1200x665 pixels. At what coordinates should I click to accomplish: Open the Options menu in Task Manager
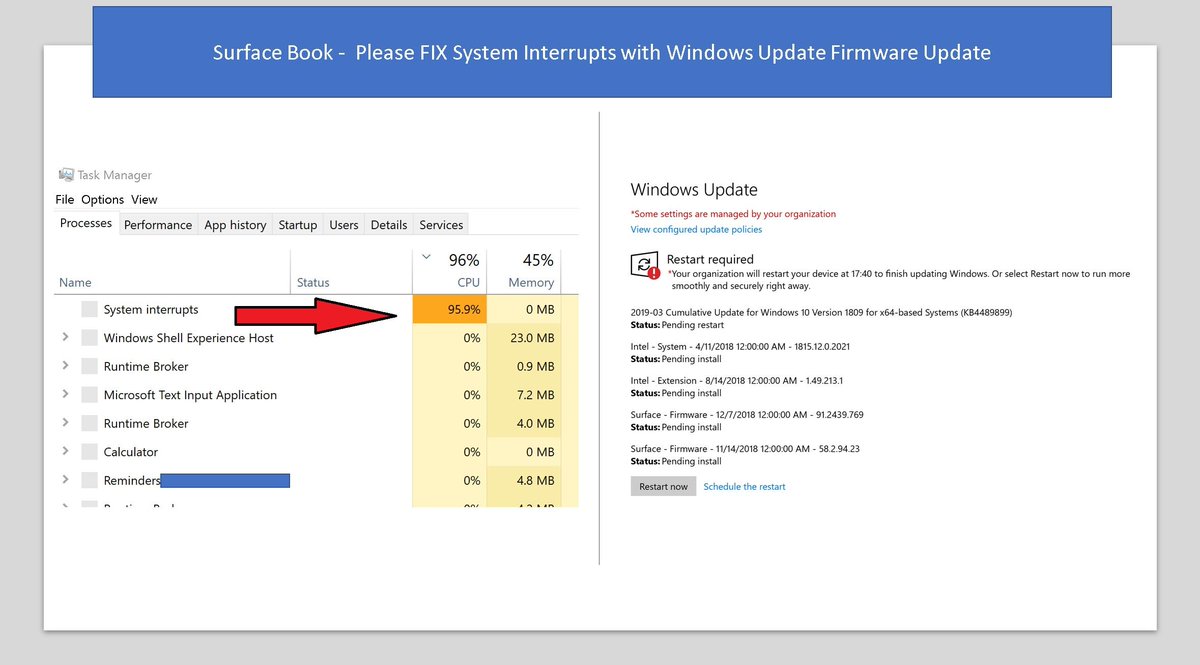click(x=103, y=199)
